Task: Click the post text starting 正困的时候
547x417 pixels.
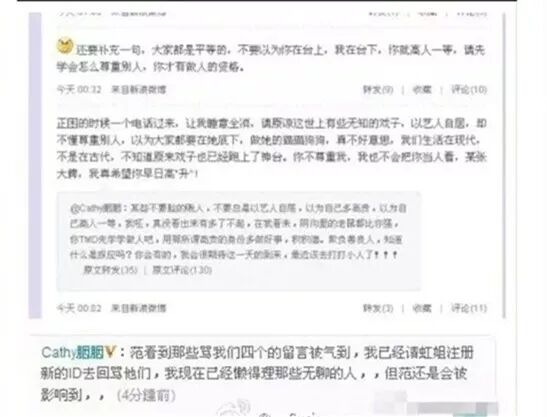Action: (271, 148)
